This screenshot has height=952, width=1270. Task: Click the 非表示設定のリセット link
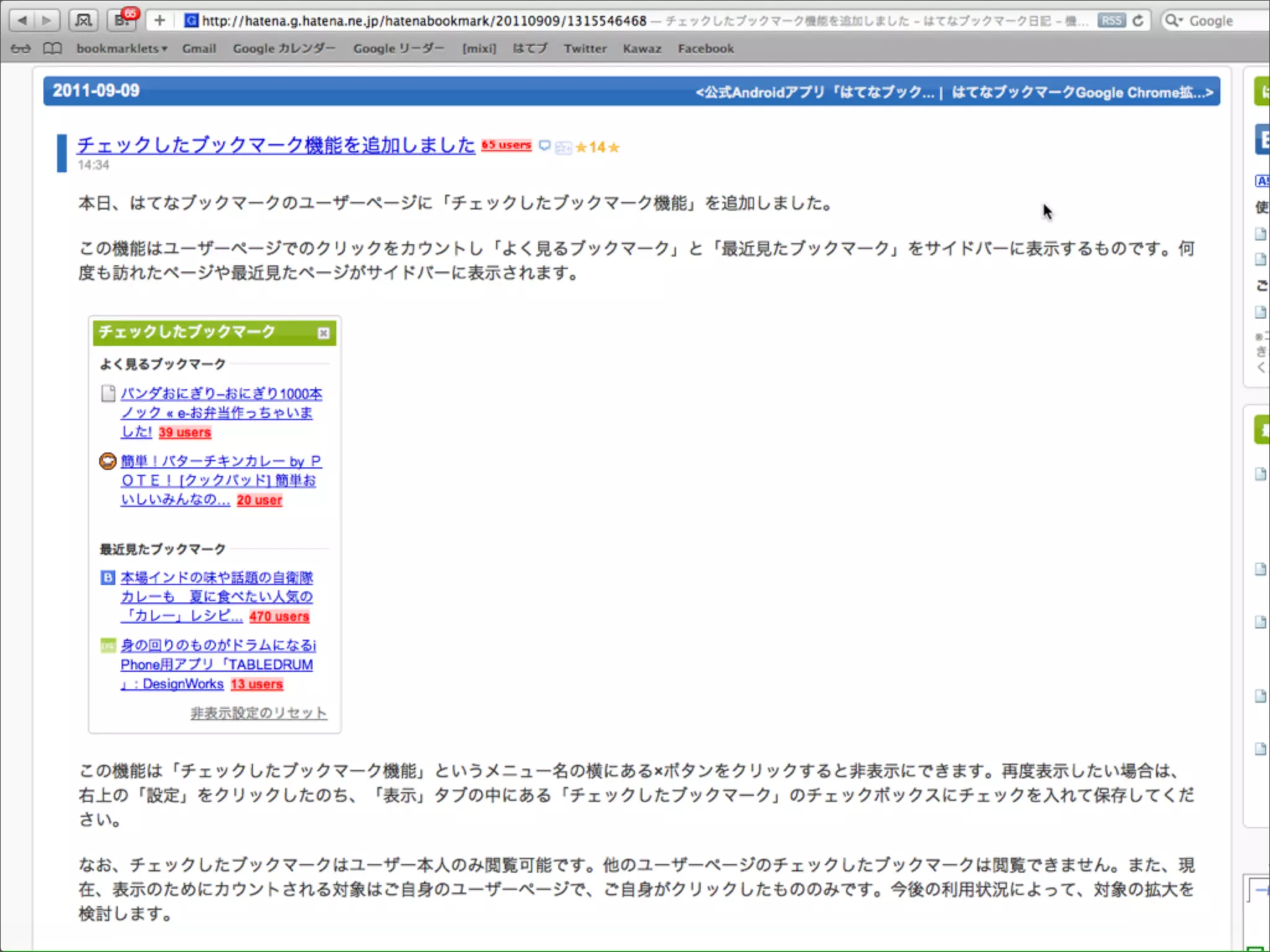point(259,713)
